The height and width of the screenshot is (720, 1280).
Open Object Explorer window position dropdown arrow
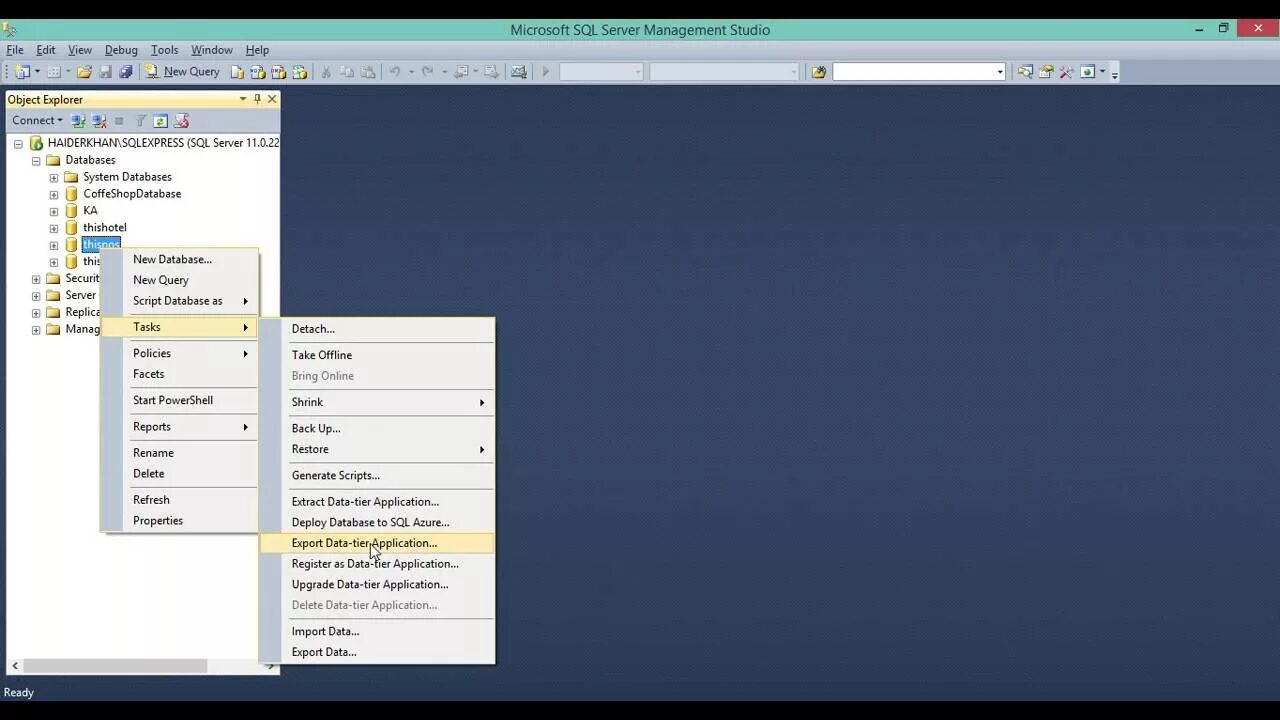243,99
